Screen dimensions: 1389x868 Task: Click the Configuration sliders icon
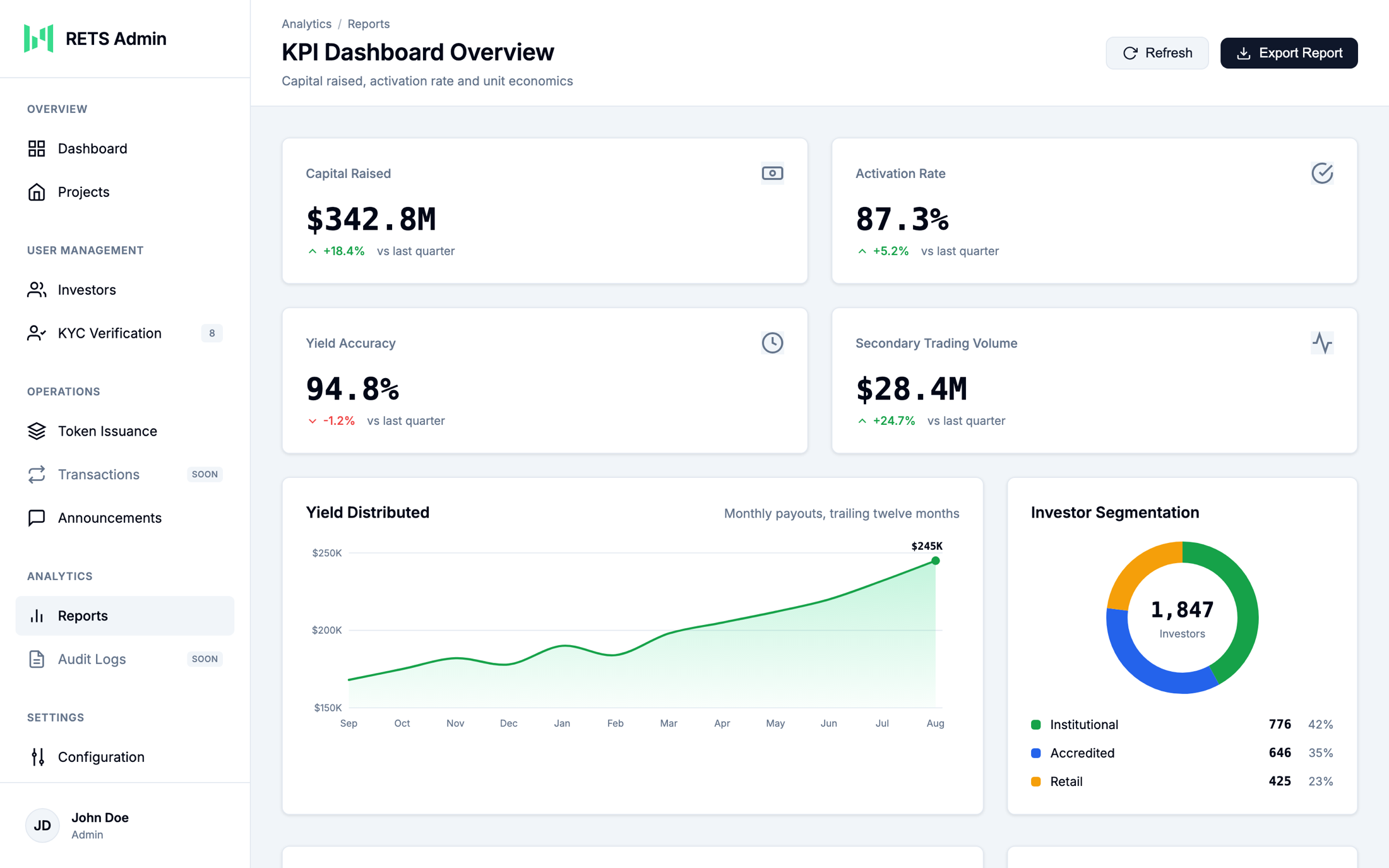pos(37,757)
